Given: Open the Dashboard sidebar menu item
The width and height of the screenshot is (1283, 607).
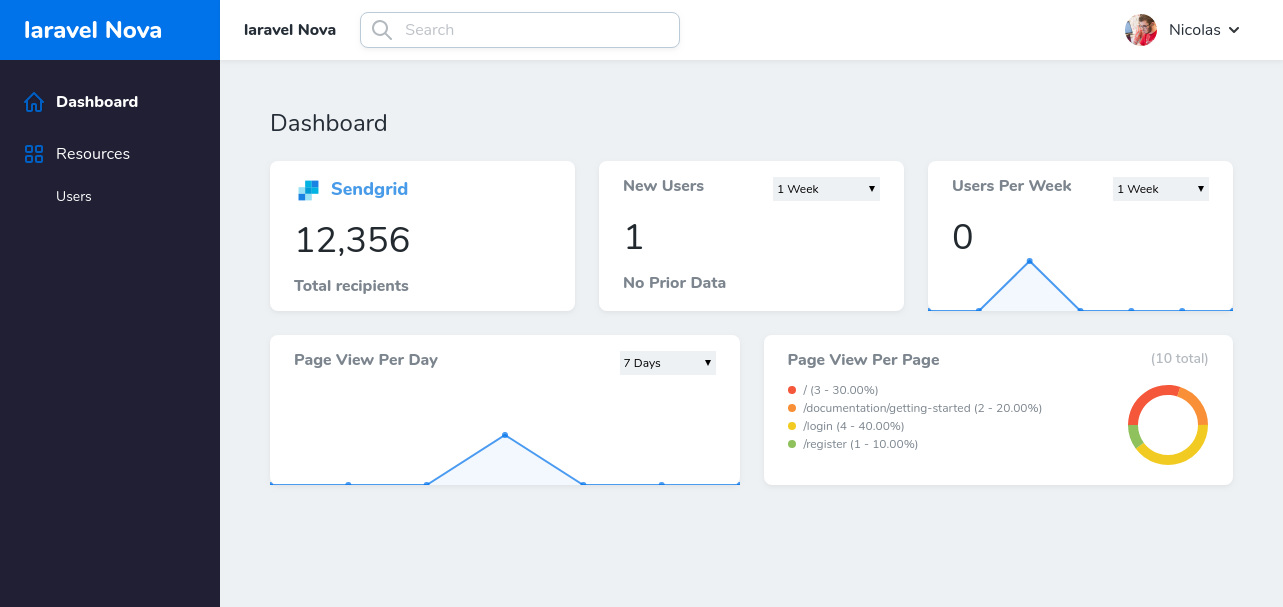Looking at the screenshot, I should click(97, 102).
